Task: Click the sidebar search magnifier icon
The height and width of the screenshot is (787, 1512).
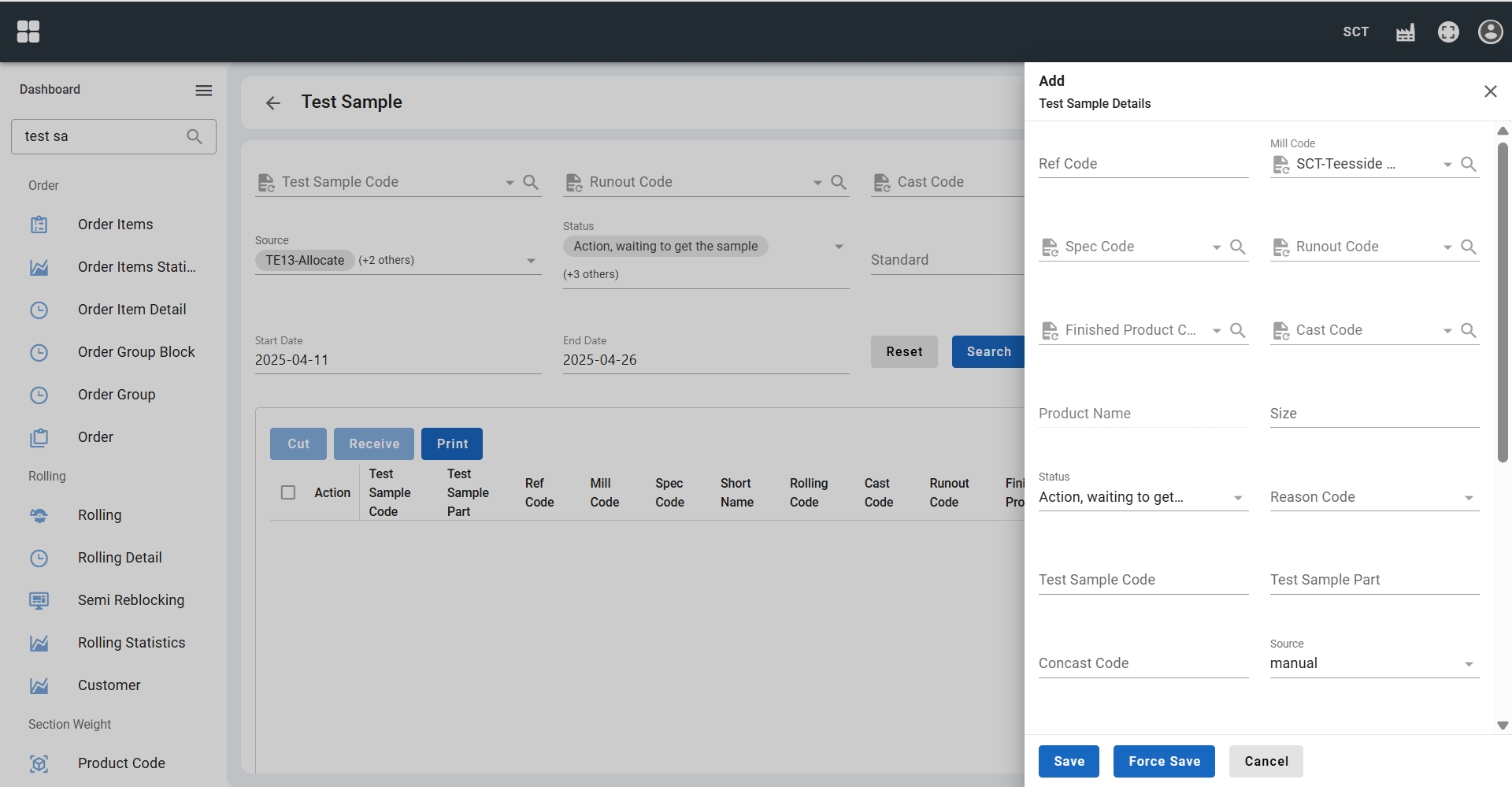Action: pyautogui.click(x=195, y=136)
